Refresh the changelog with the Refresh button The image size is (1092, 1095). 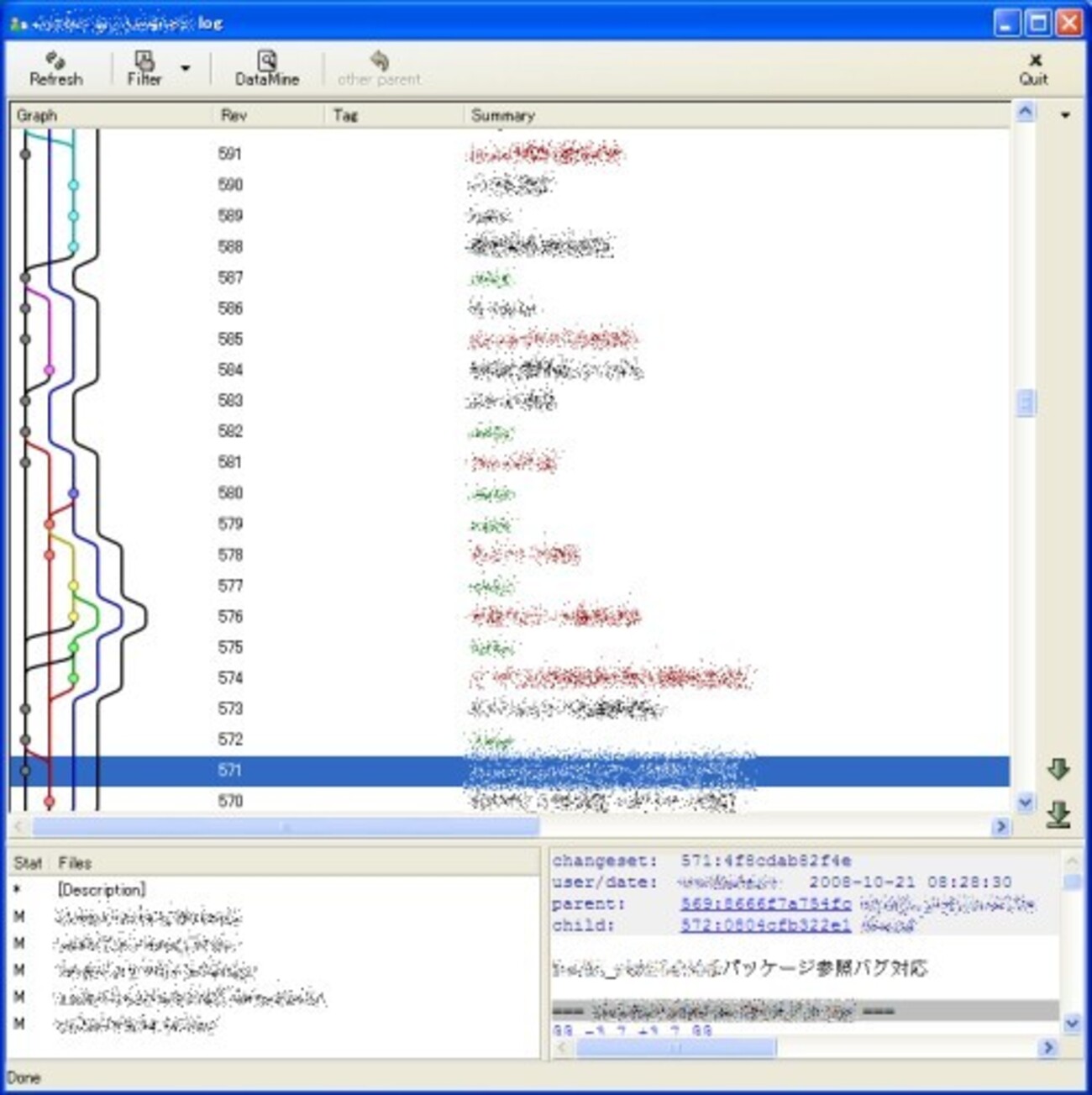coord(55,69)
